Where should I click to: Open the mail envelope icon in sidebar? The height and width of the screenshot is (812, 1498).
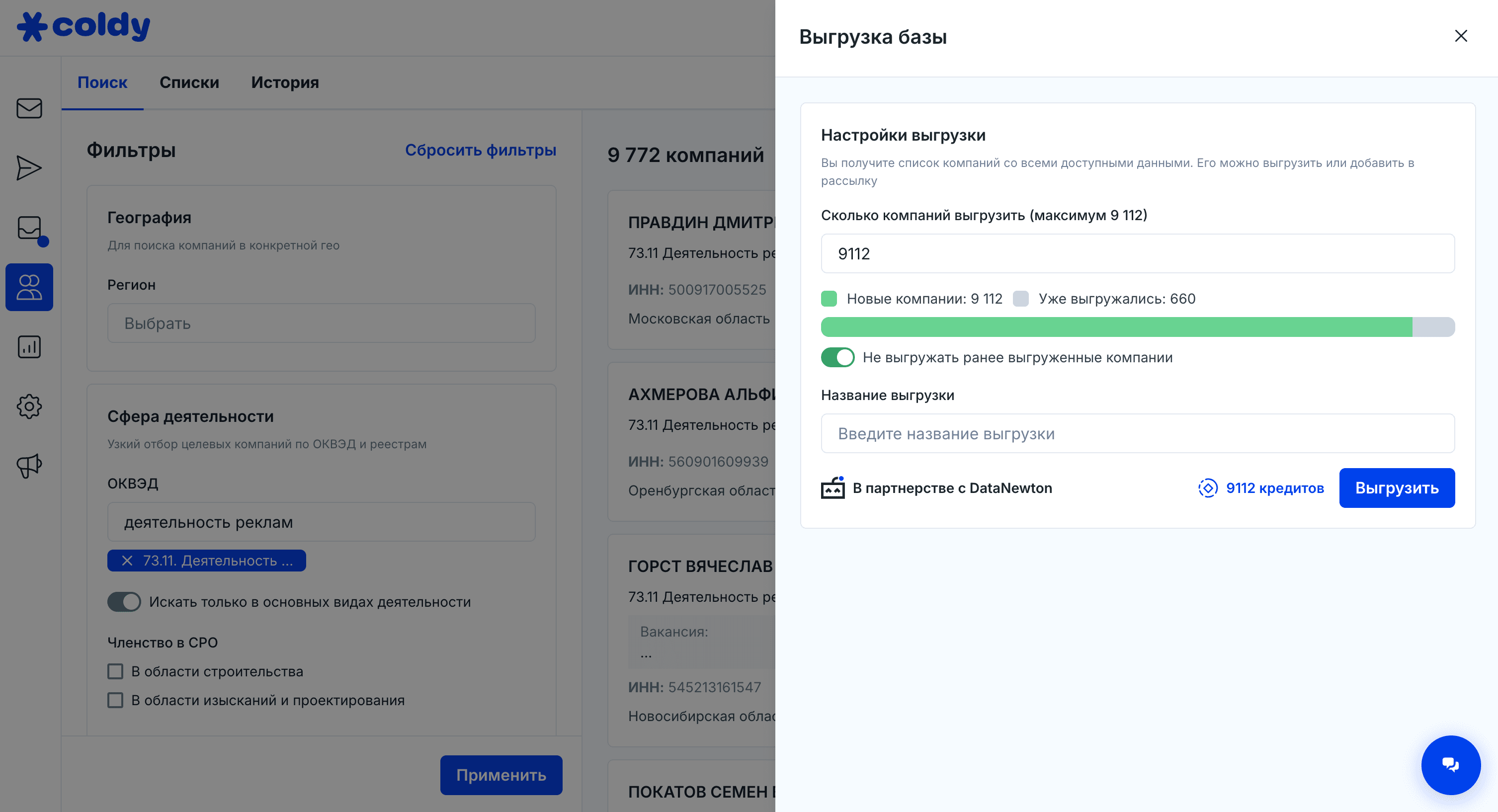29,108
